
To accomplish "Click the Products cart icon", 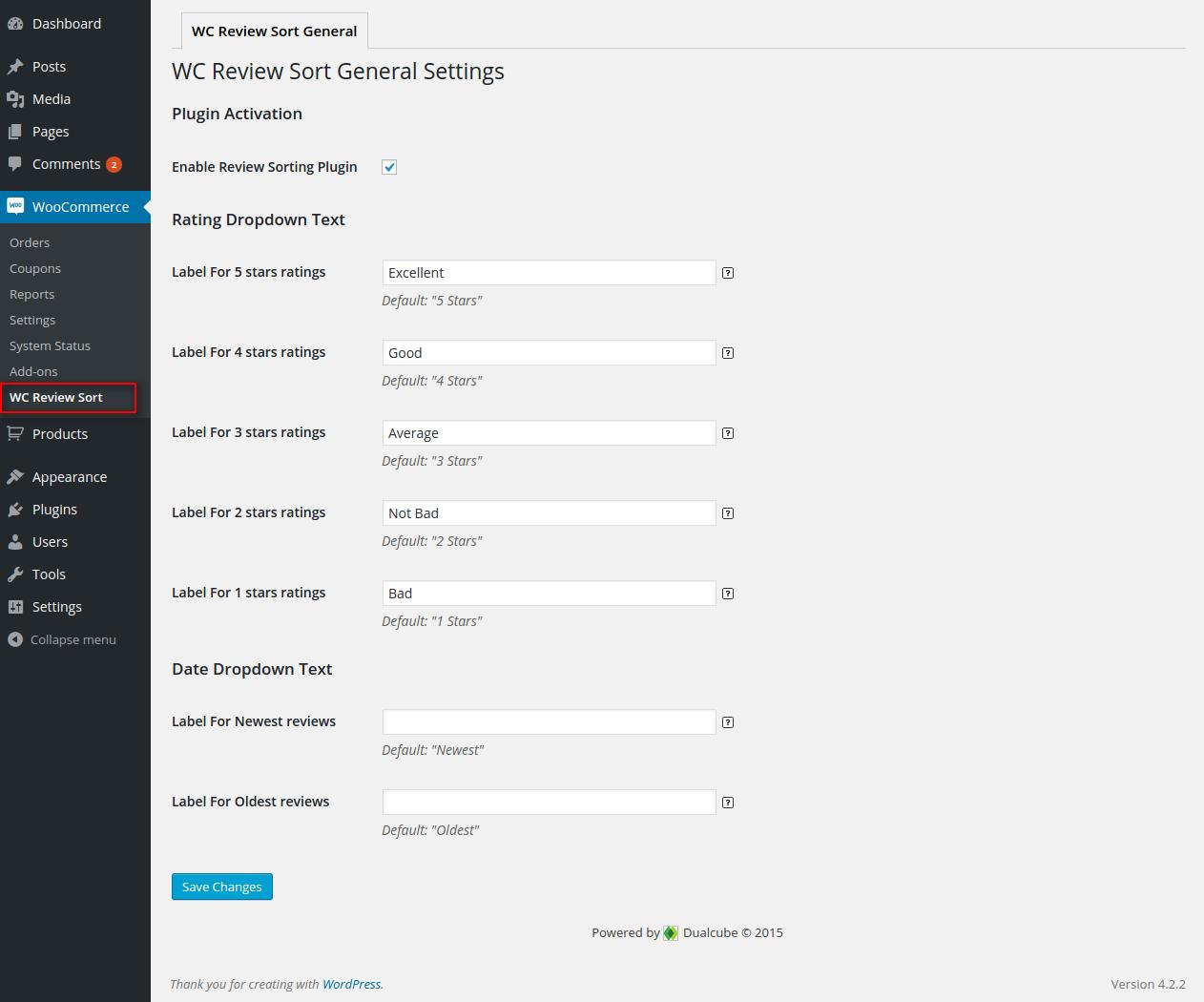I will (x=15, y=433).
